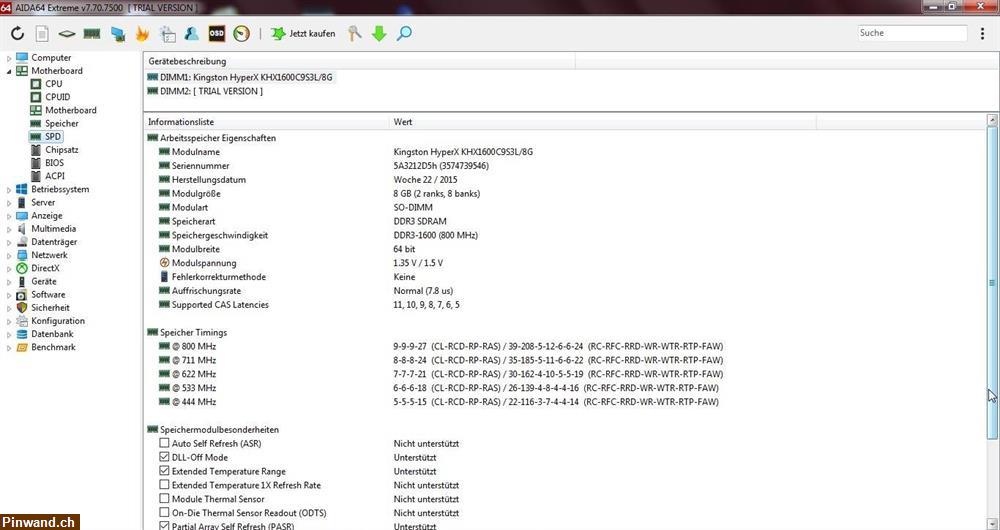The height and width of the screenshot is (530, 1000).
Task: Select DIMM1 Kingston HyperX device entry
Action: [x=246, y=77]
